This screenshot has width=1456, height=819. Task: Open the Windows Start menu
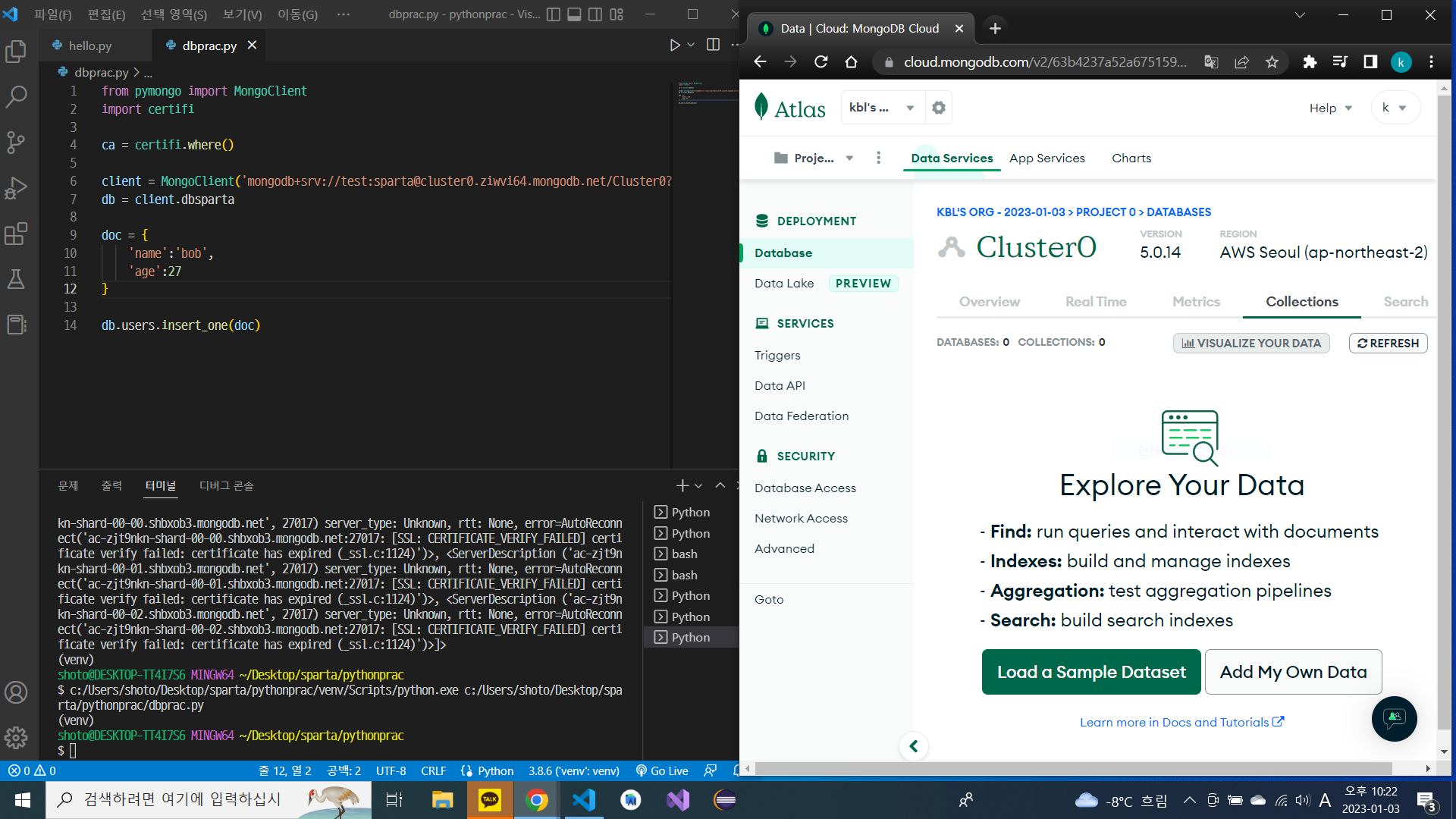(23, 799)
